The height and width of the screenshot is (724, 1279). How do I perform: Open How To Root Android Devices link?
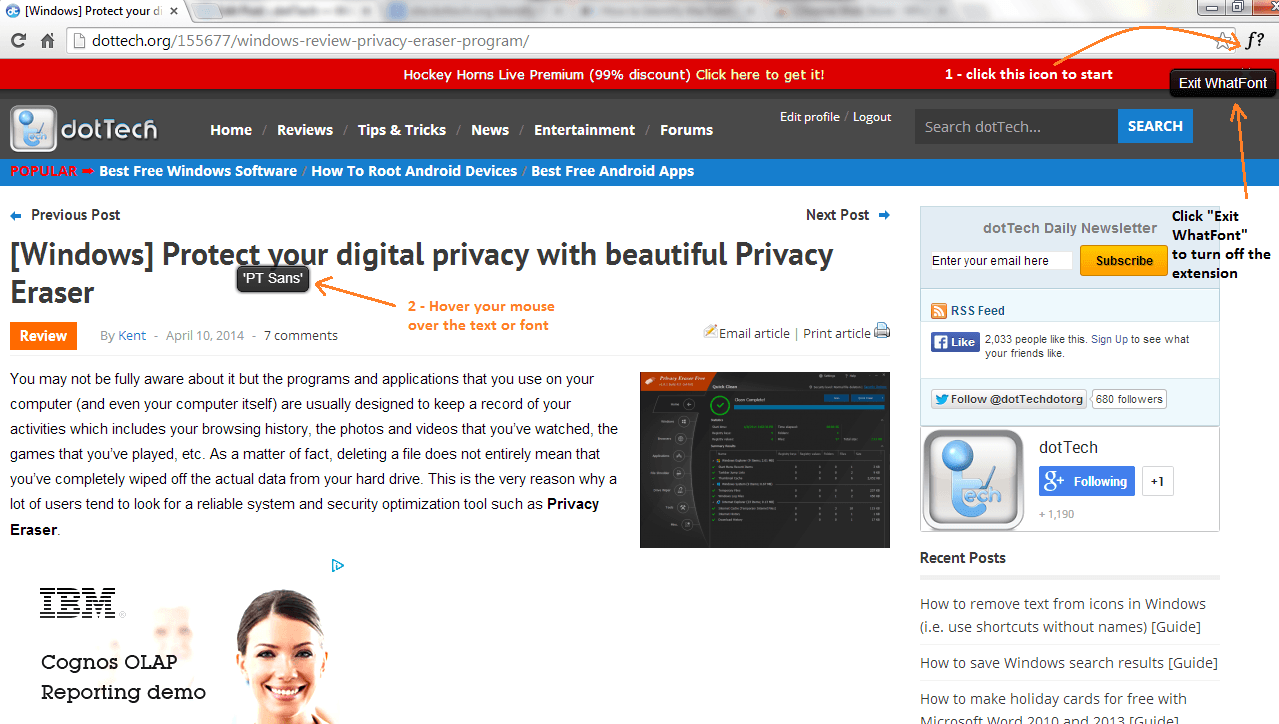point(414,171)
